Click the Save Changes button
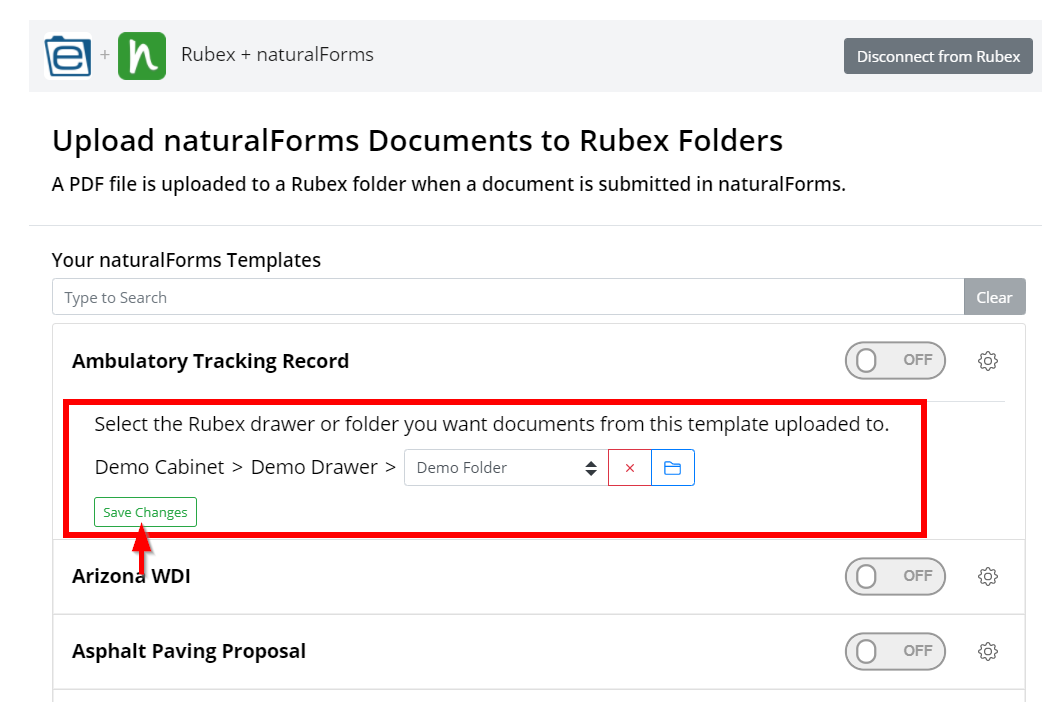This screenshot has width=1042, height=702. (146, 513)
